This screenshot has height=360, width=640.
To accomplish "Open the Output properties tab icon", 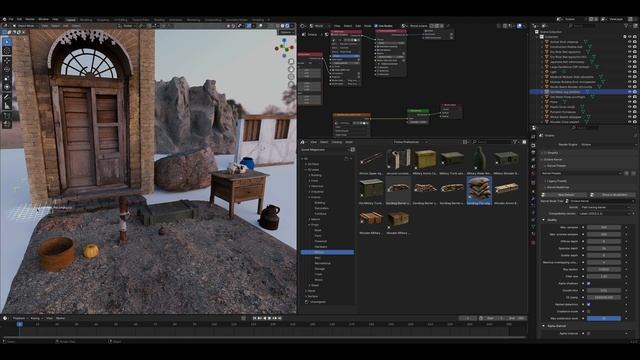I will (533, 152).
